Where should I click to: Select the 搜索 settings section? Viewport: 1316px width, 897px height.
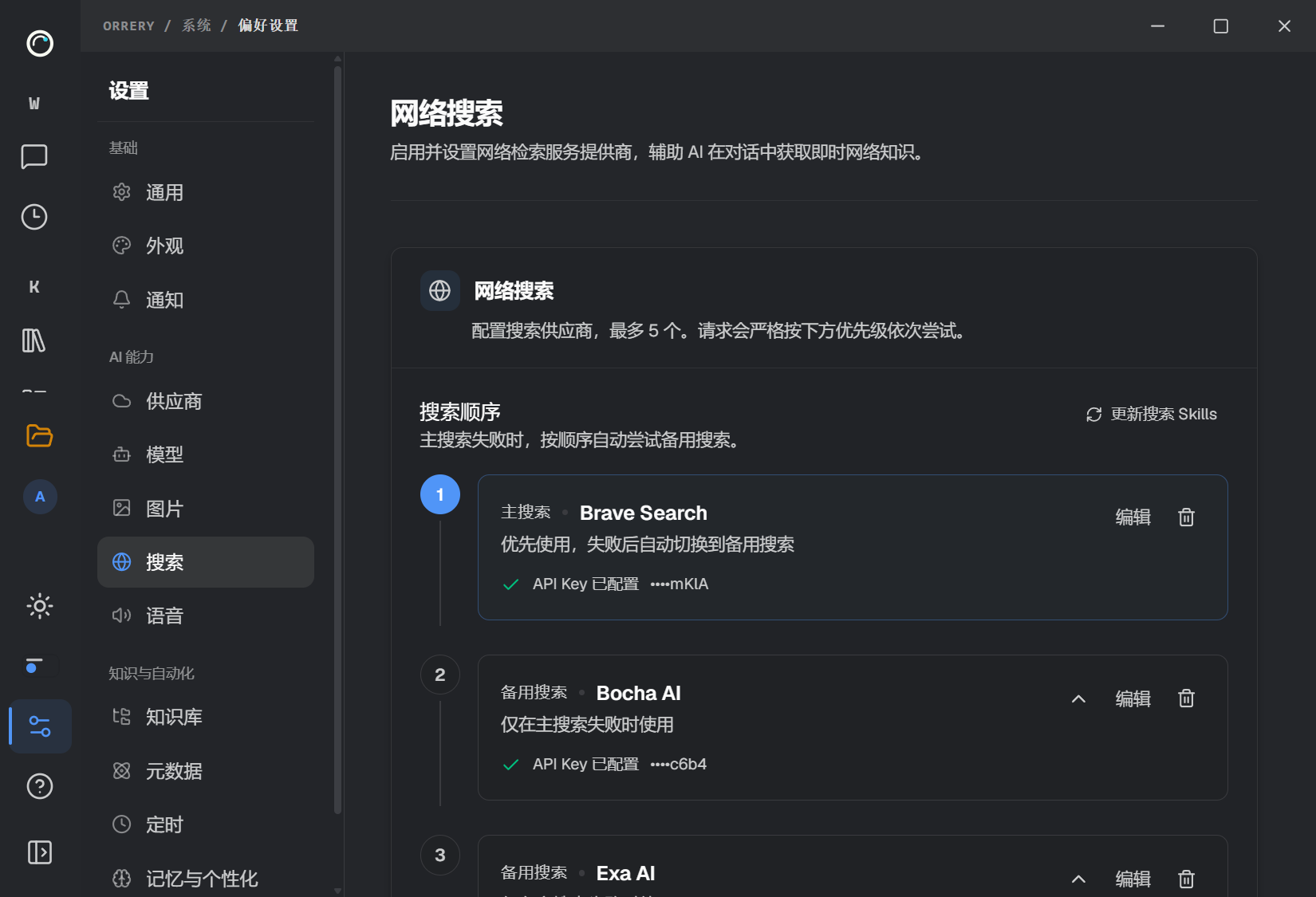tap(206, 562)
